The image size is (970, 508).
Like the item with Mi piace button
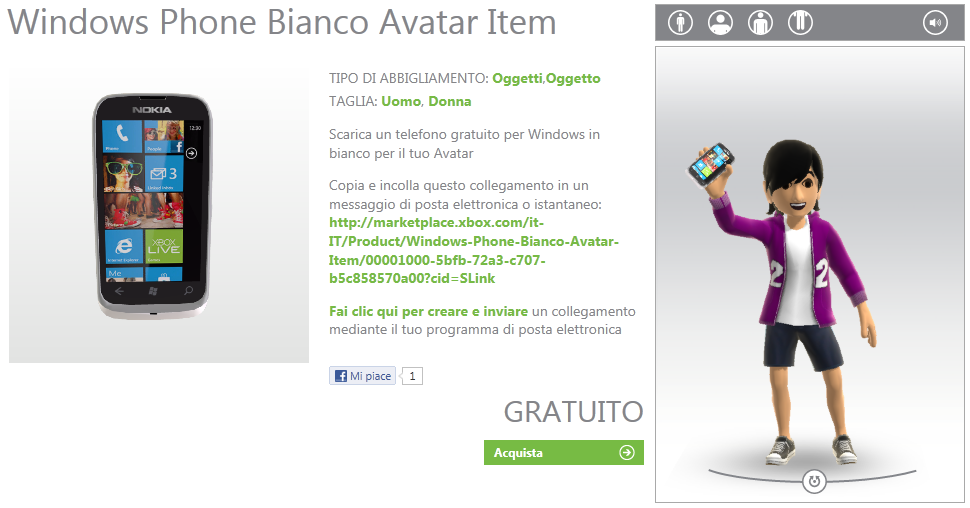pos(363,376)
